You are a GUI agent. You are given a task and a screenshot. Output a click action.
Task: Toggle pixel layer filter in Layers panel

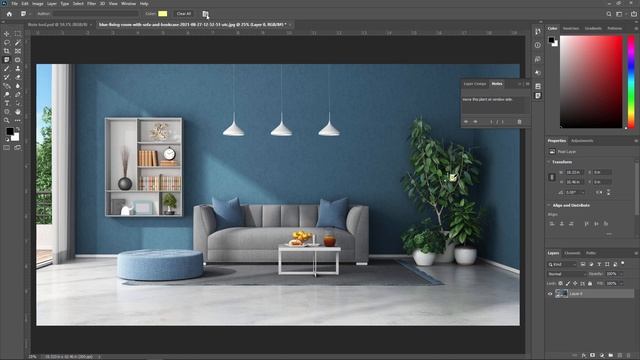[583, 264]
